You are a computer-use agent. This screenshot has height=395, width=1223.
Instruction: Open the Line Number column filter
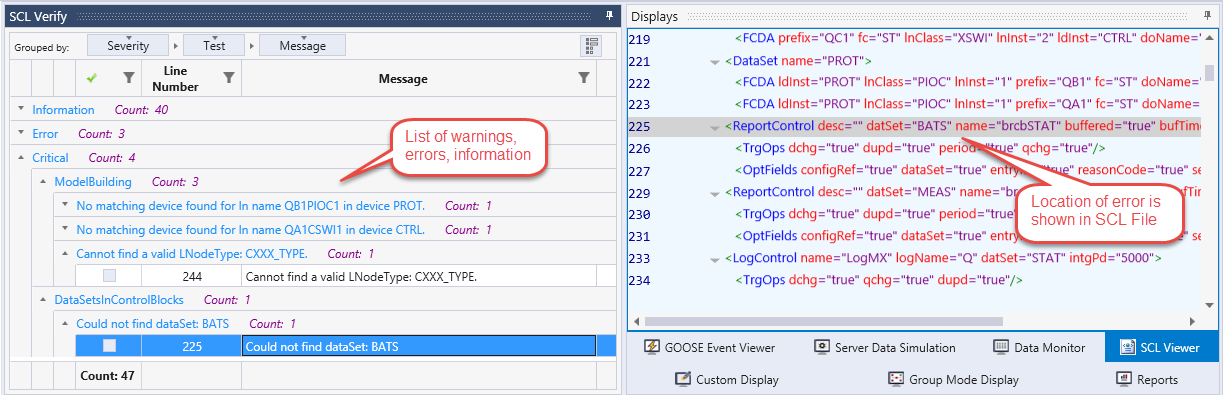228,78
